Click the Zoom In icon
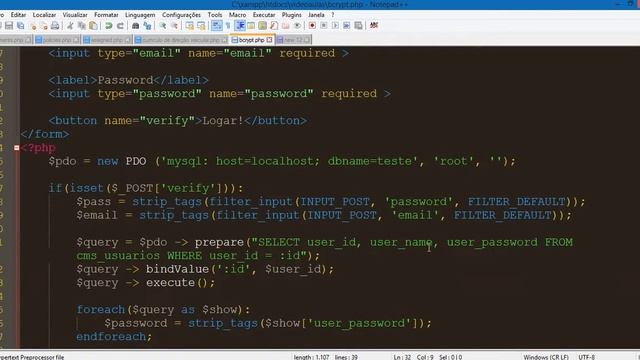This screenshot has height=360, width=640. pos(163,25)
